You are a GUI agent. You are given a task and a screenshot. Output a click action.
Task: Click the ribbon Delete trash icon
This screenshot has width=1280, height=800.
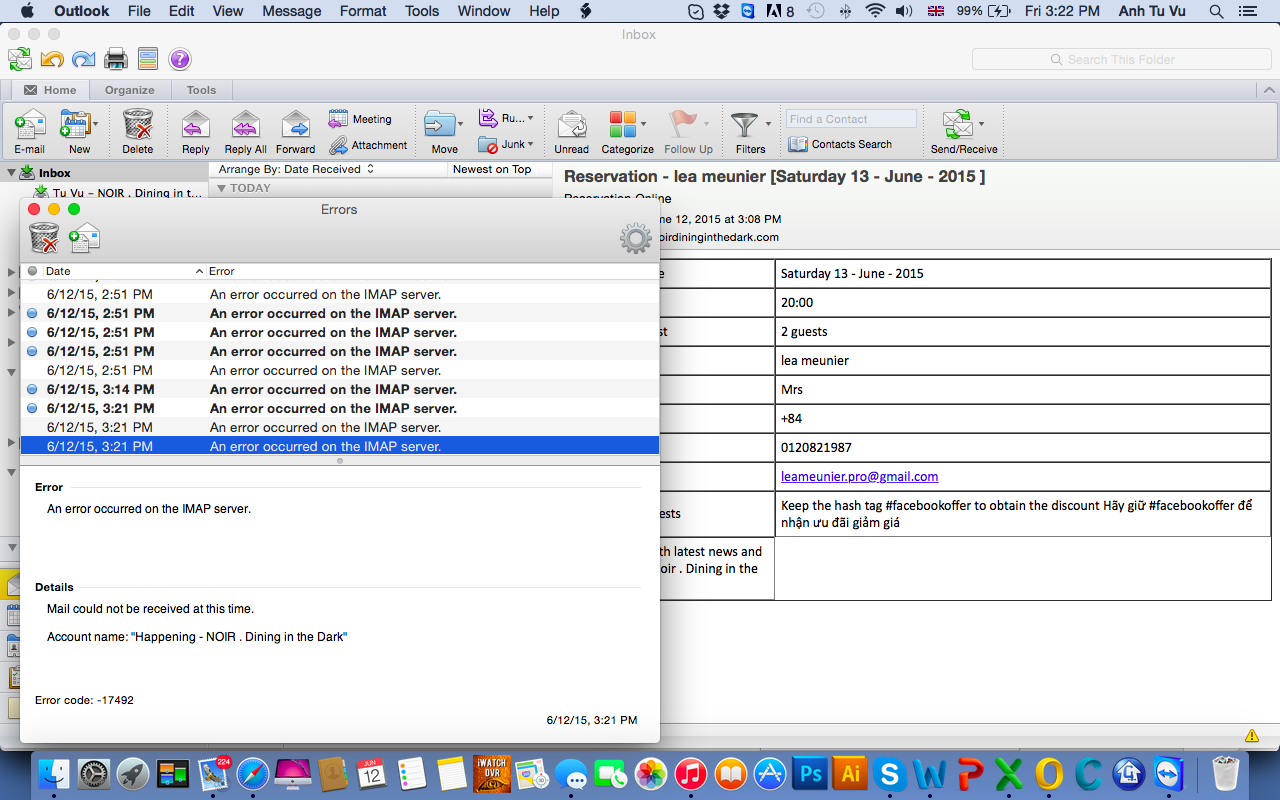point(138,125)
